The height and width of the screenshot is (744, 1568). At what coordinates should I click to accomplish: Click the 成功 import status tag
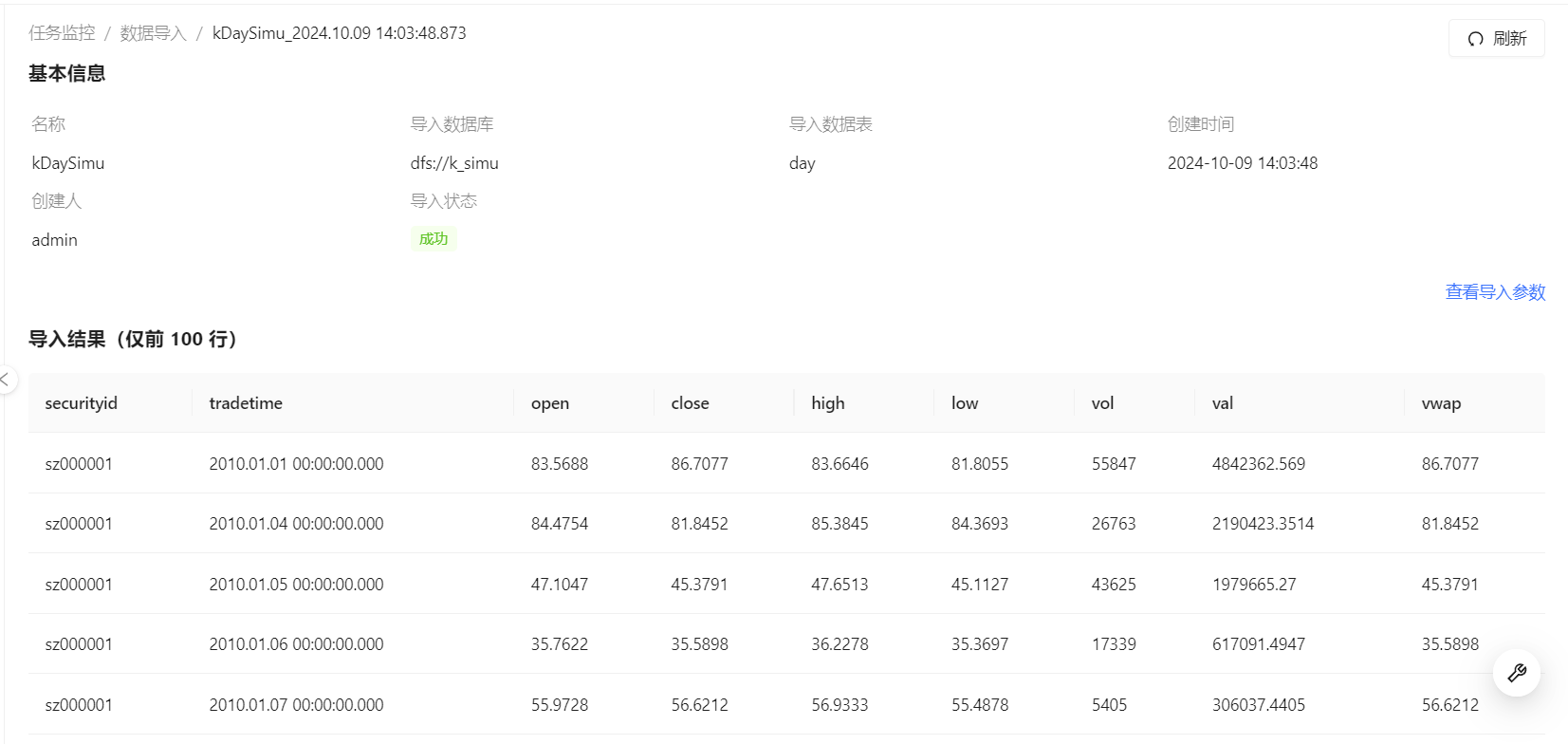(x=434, y=239)
